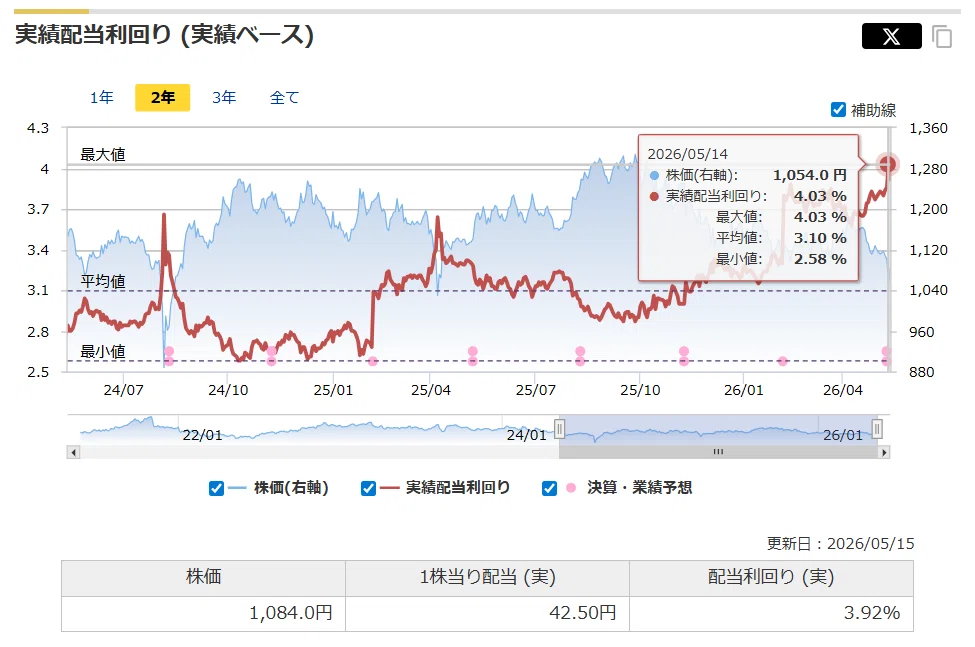Click the 更新日:2026/05/15 text
The image size is (975, 647).
[x=840, y=544]
